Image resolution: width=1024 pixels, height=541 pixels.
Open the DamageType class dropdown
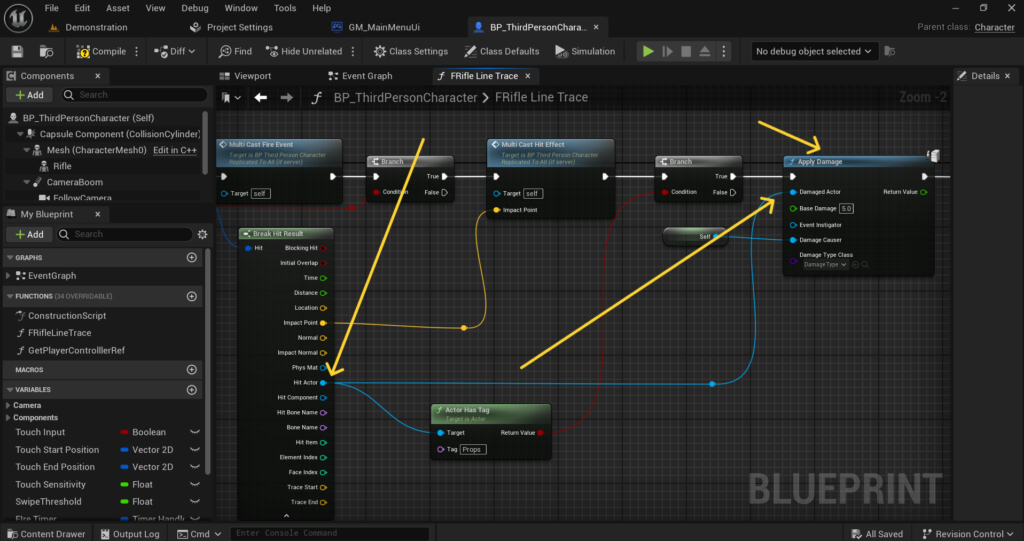(x=825, y=265)
